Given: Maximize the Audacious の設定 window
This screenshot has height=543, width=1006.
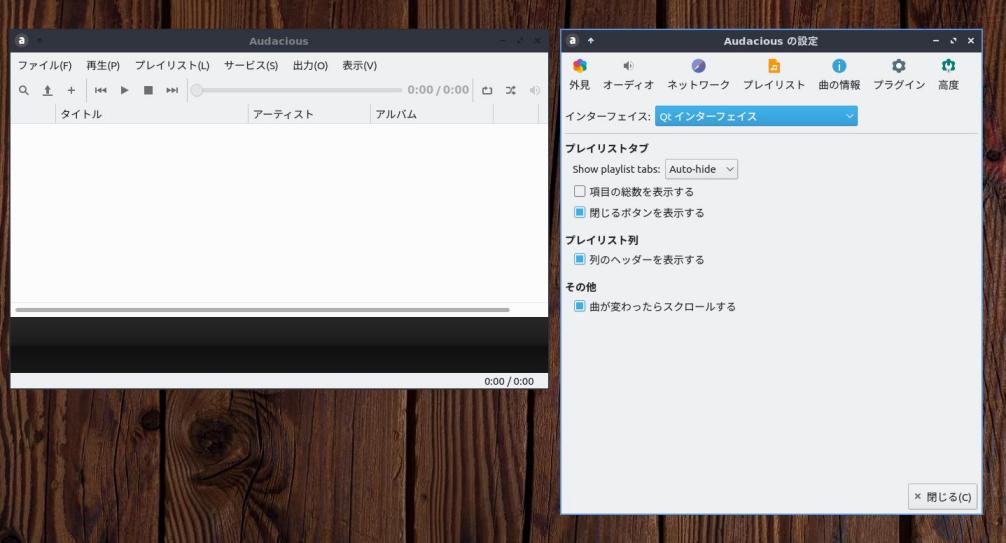Looking at the screenshot, I should click(x=953, y=40).
